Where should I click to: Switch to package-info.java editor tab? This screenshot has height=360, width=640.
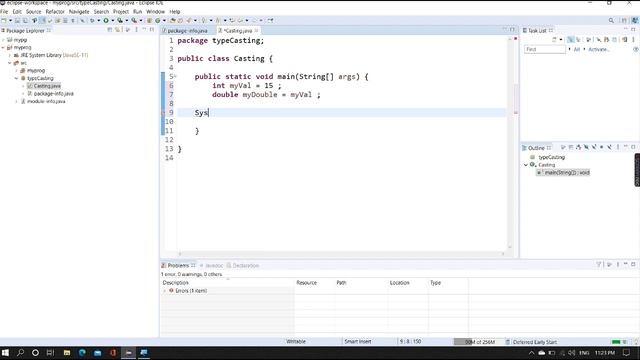[x=187, y=31]
